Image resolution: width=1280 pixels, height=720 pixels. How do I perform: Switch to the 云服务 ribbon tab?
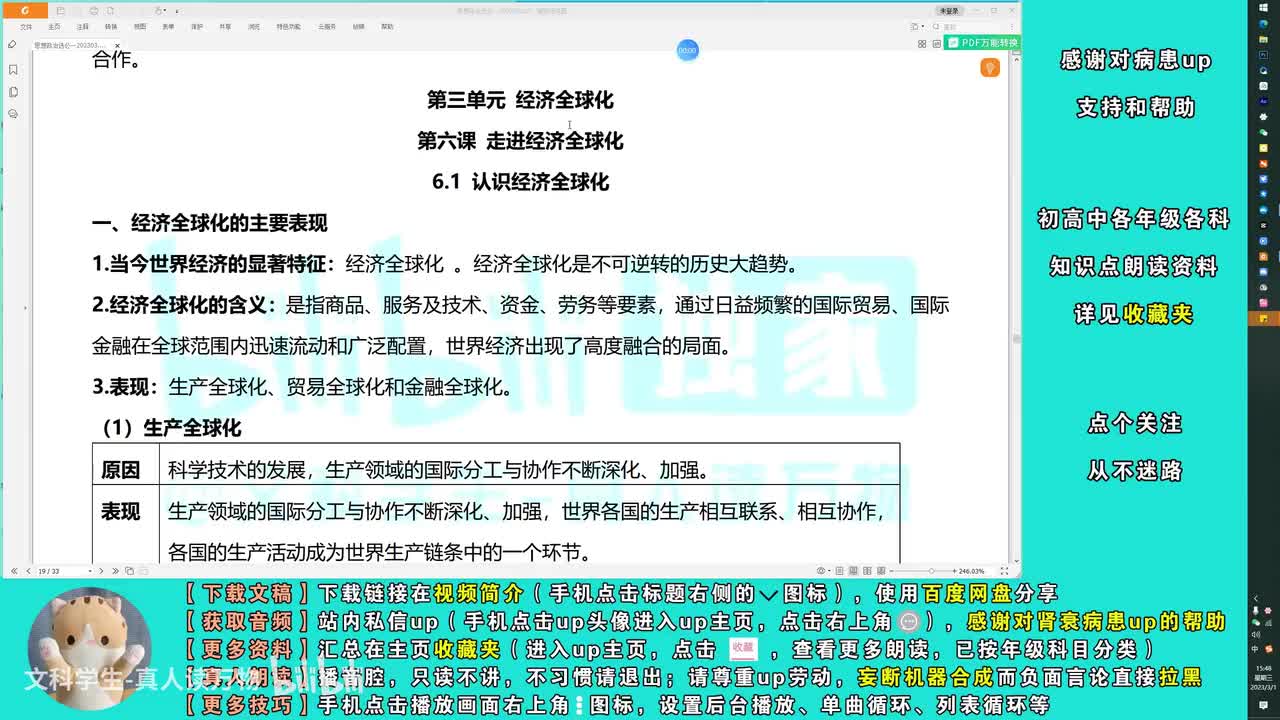[327, 27]
